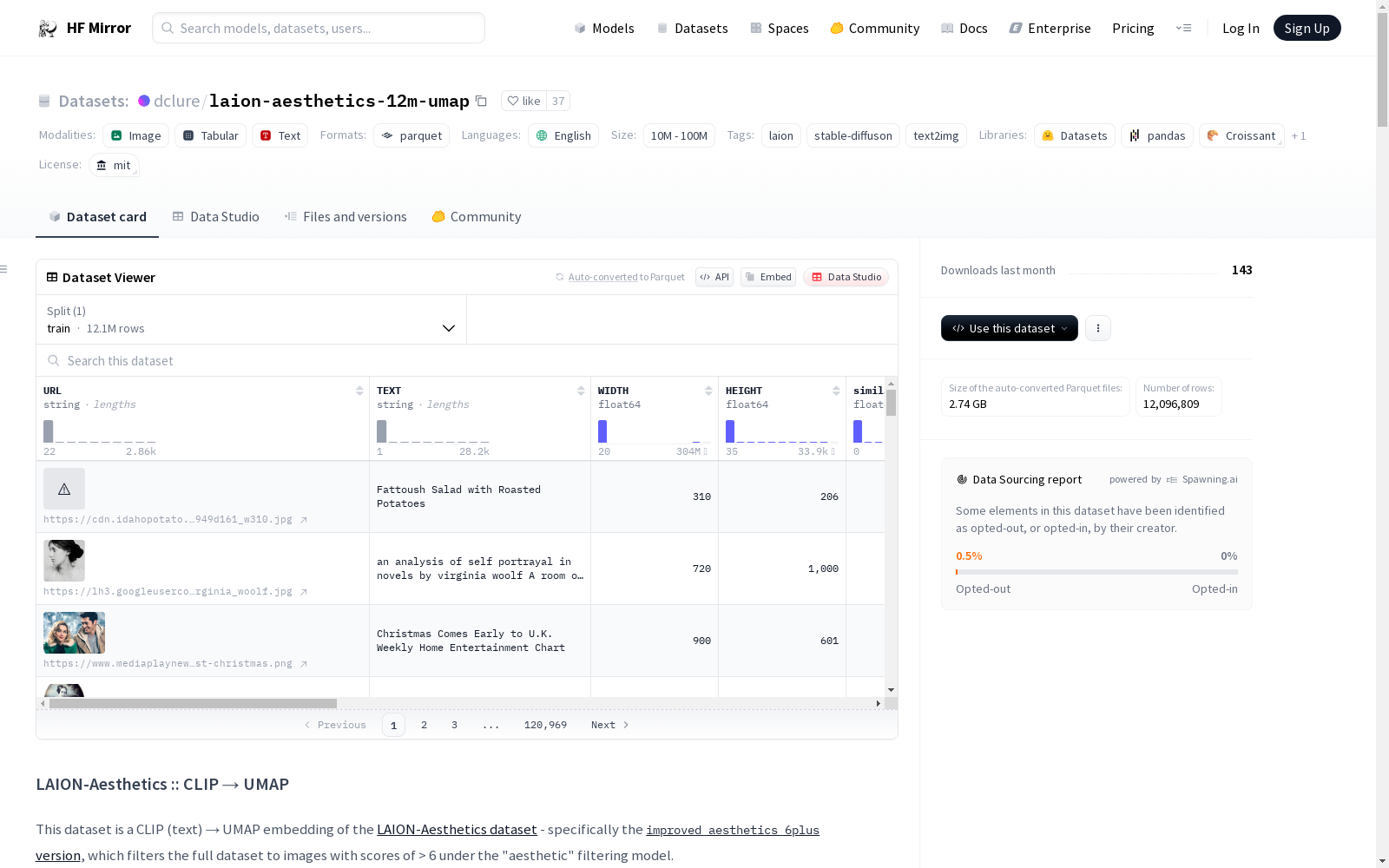Click the like count 37

[558, 101]
